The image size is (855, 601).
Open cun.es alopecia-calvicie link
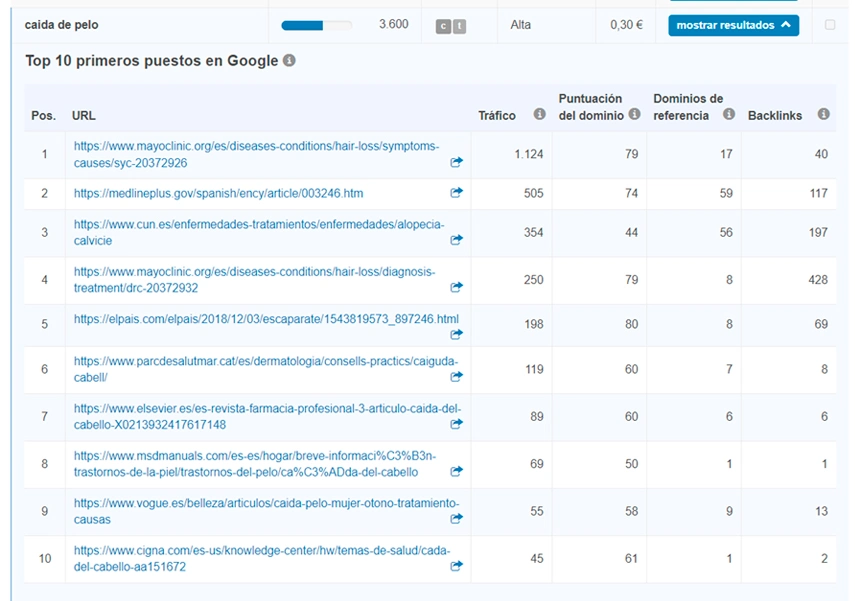click(x=259, y=232)
